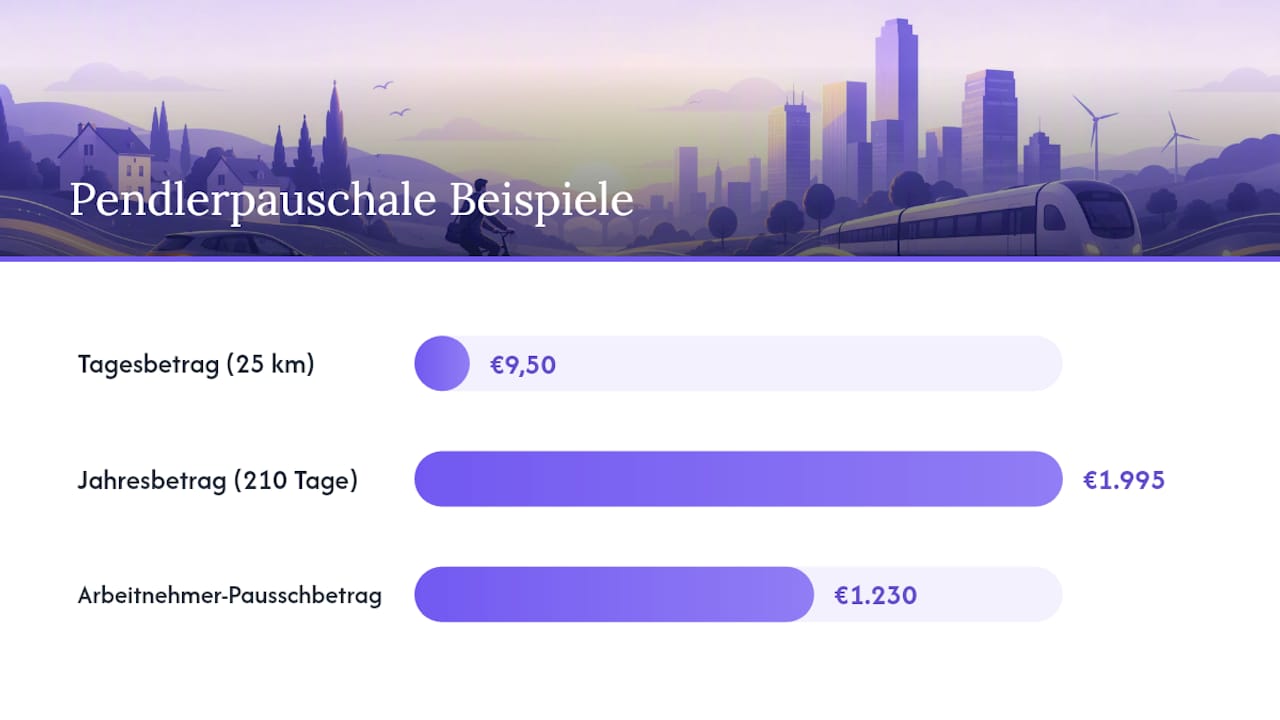Viewport: 1280px width, 720px height.
Task: Click the train in the header image
Action: tap(980, 220)
